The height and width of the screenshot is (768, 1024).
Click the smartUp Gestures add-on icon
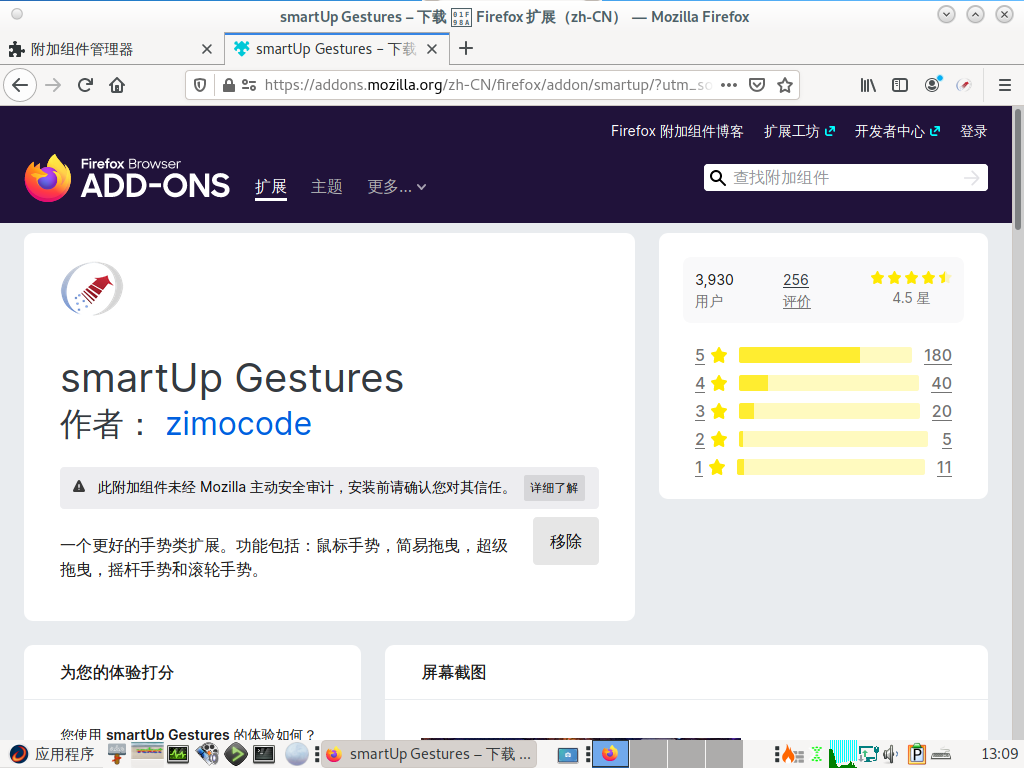pyautogui.click(x=92, y=289)
